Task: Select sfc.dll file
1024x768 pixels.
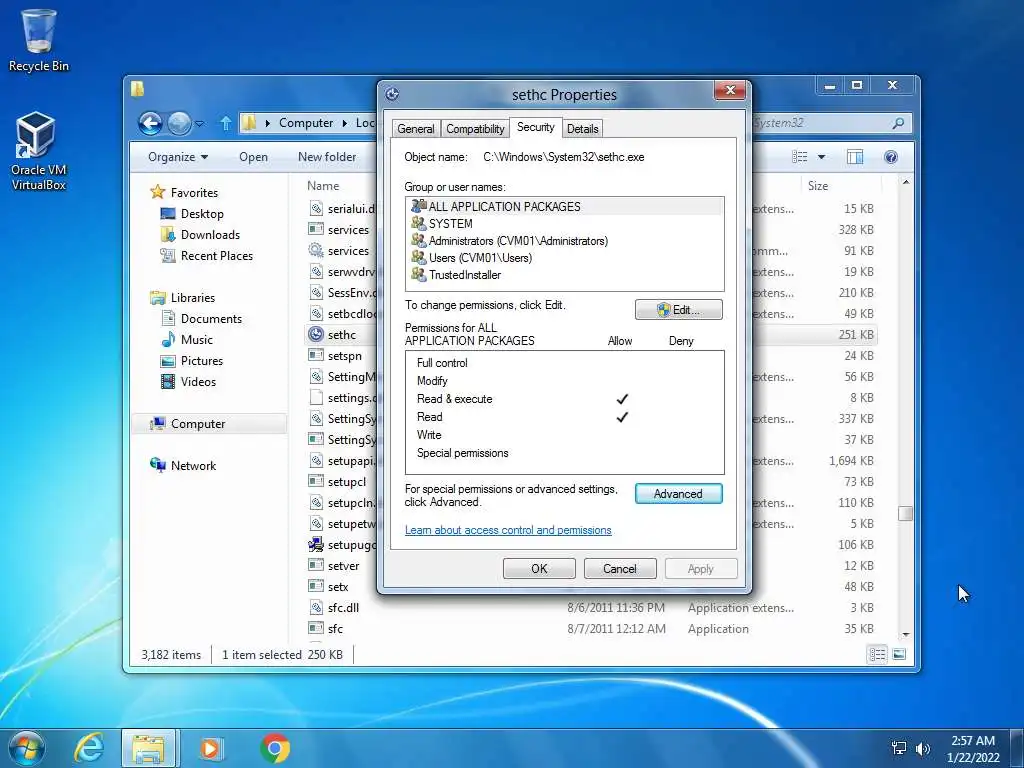Action: tap(343, 608)
